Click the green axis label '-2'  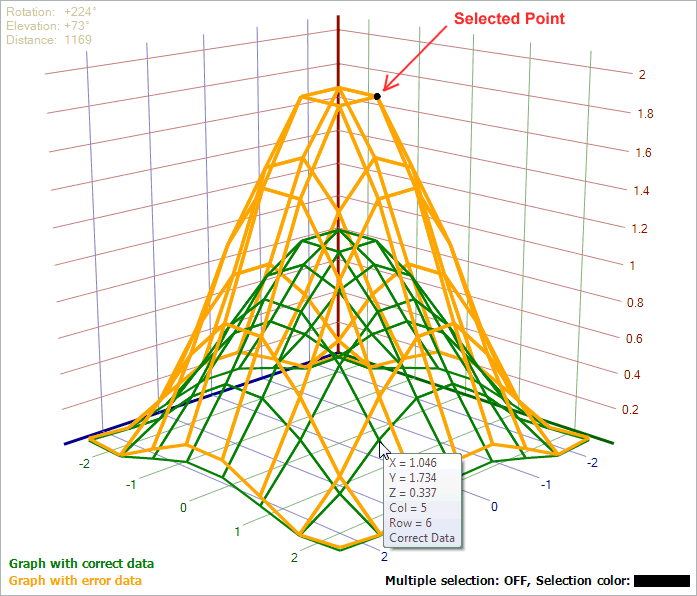[84, 464]
